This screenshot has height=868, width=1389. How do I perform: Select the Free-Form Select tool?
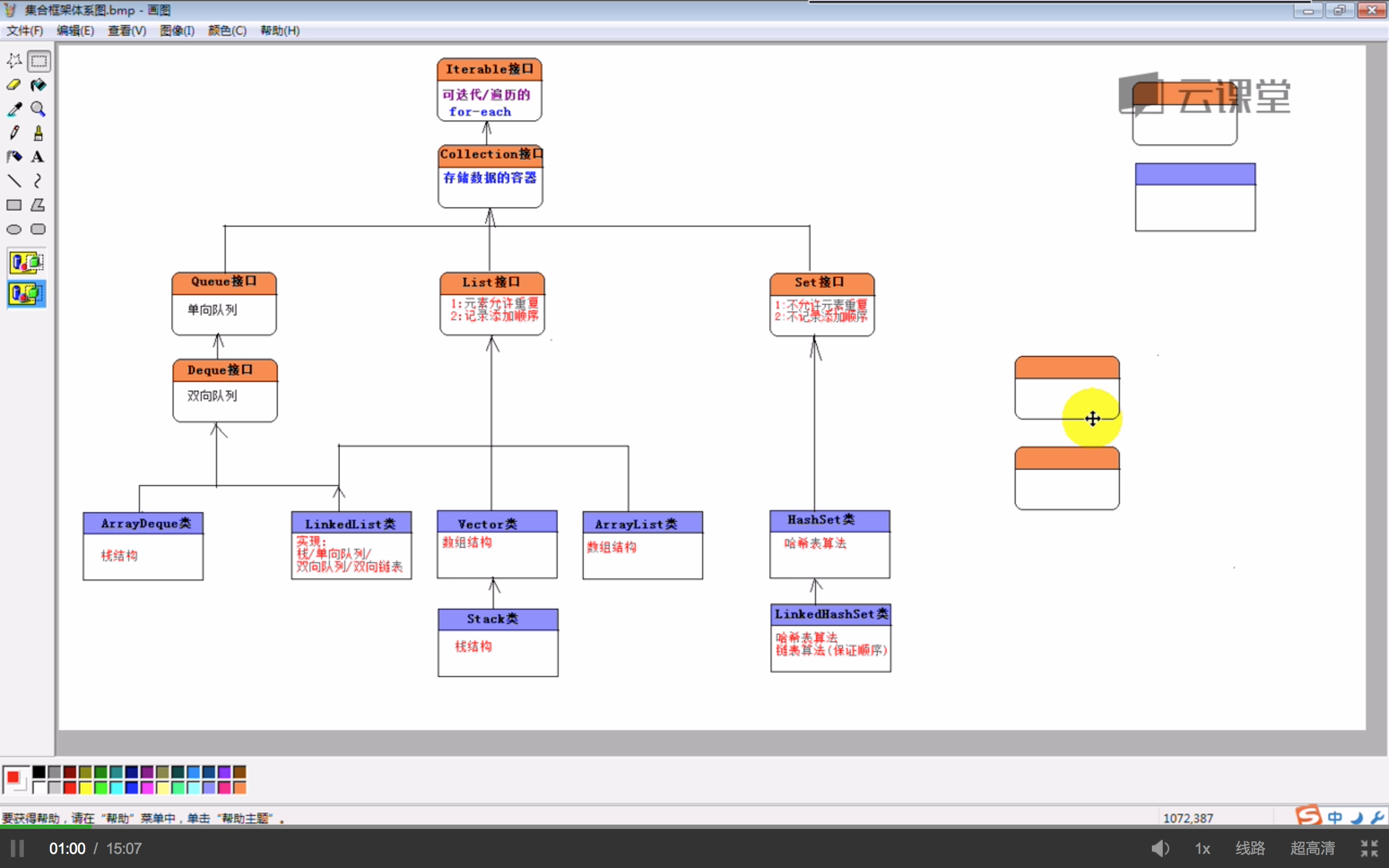(x=14, y=61)
